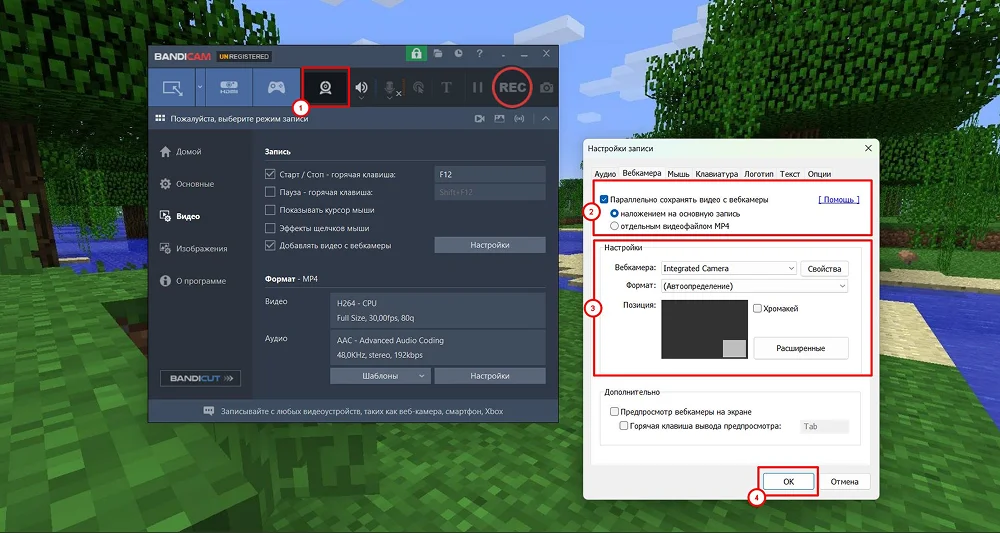Click the Расширенные button
Screen dimensions: 1000x533
[x=801, y=348]
